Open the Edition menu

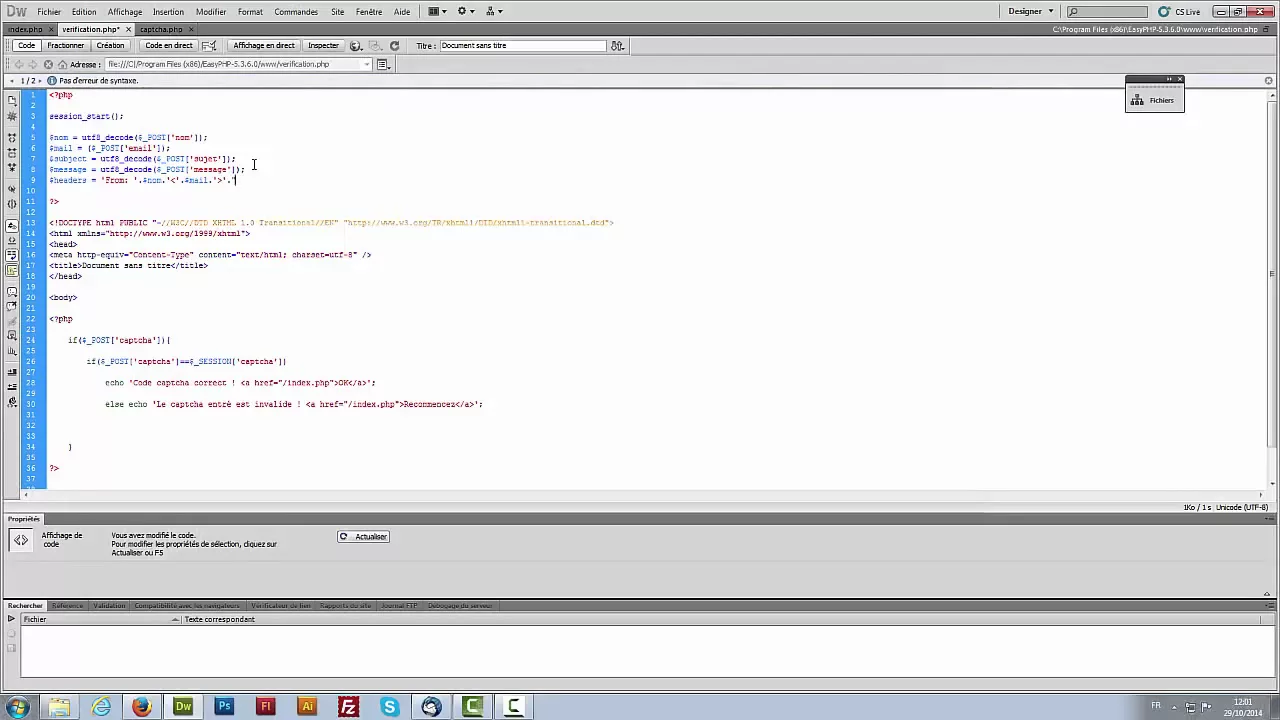coord(84,12)
